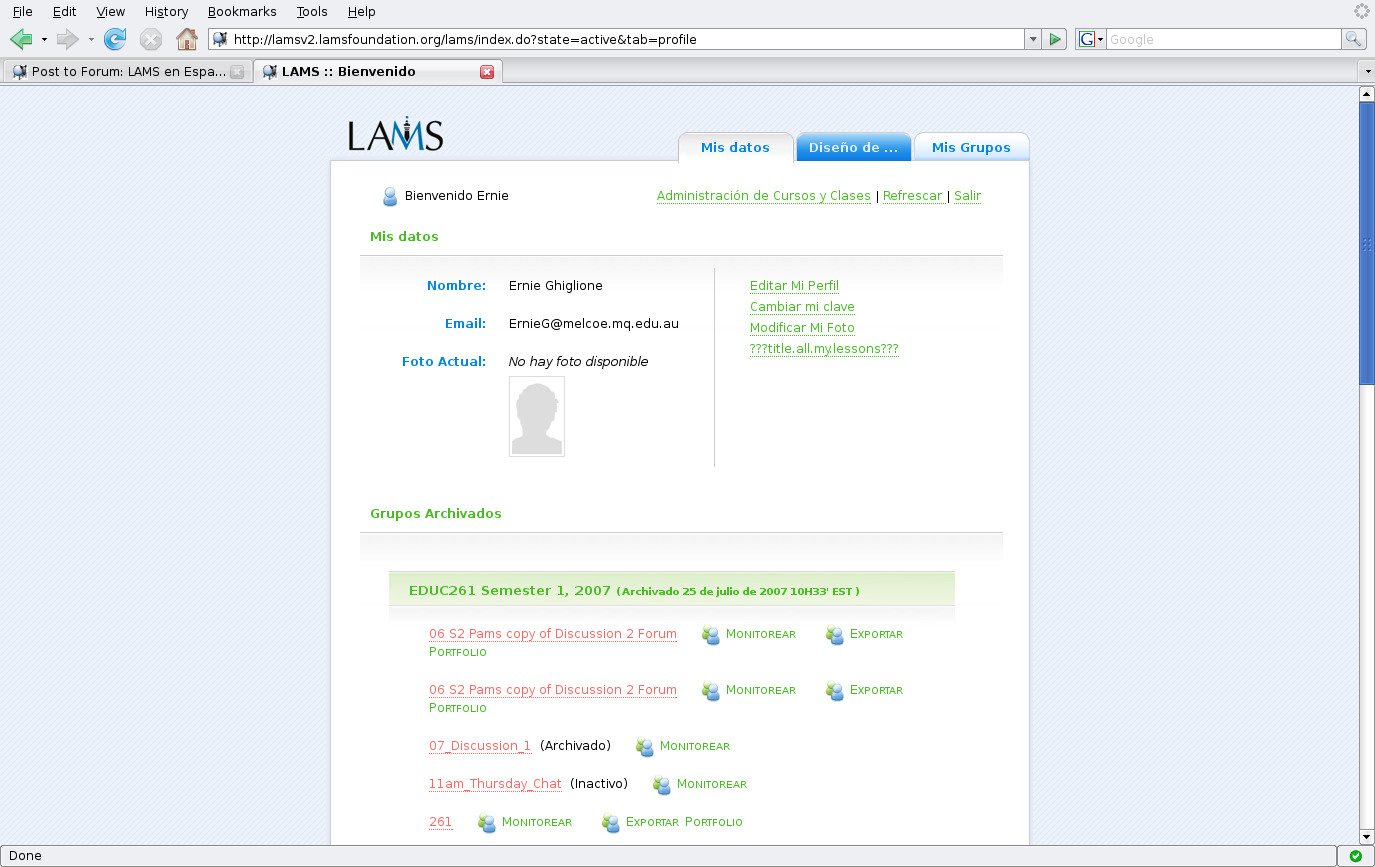
Task: Expand the search engine selector dropdown
Action: coord(1090,39)
